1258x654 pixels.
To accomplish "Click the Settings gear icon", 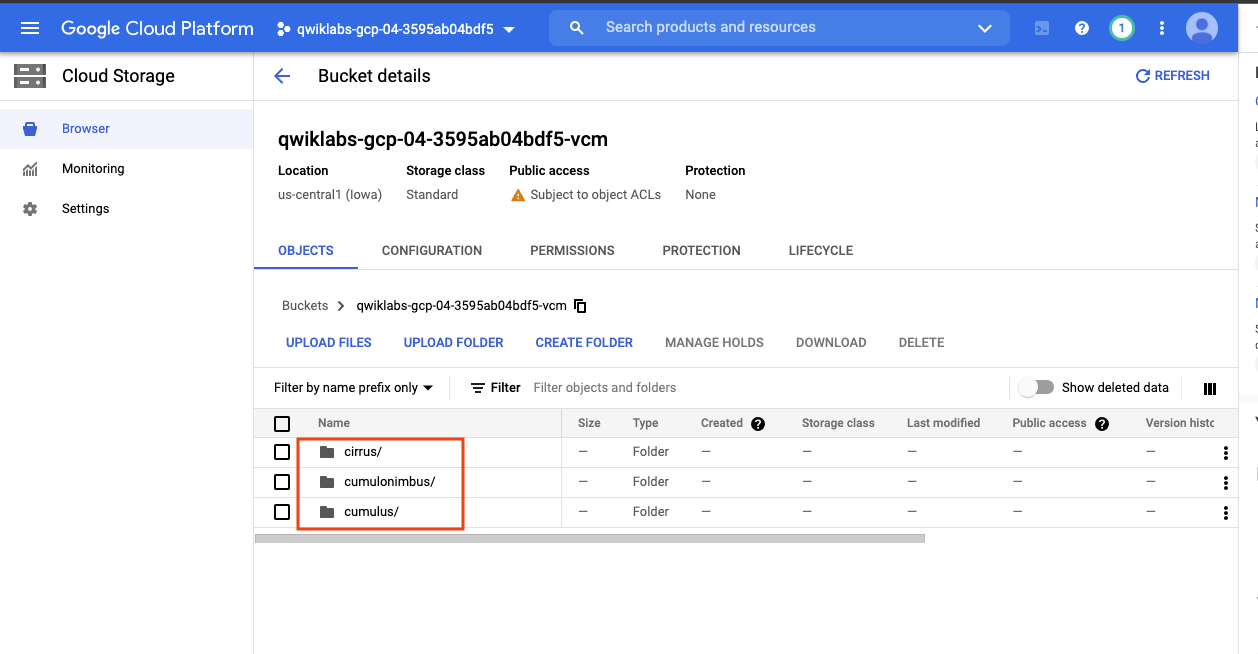I will [30, 209].
